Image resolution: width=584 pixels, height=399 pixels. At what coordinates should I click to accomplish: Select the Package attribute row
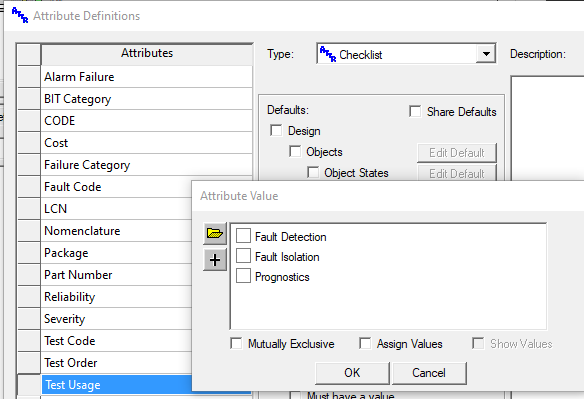point(117,253)
